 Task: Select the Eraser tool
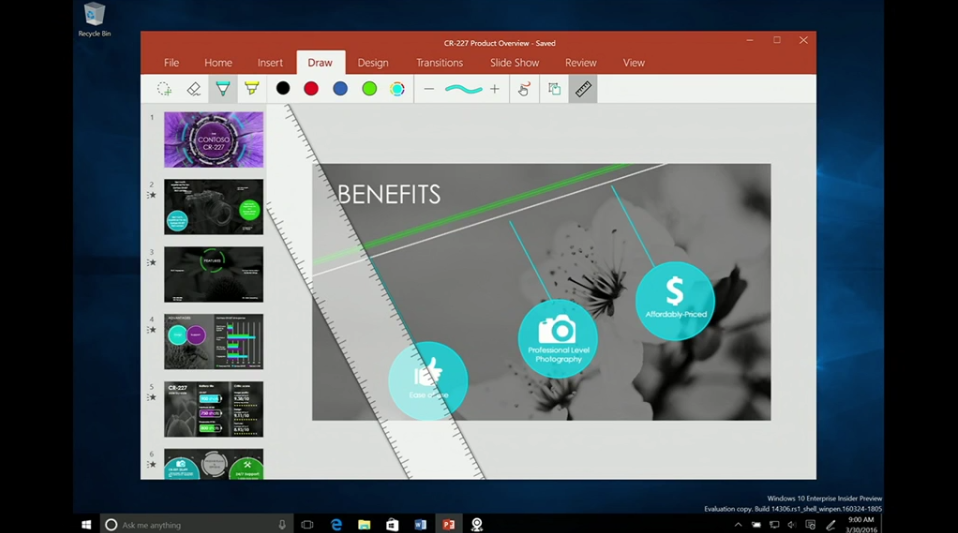click(194, 89)
